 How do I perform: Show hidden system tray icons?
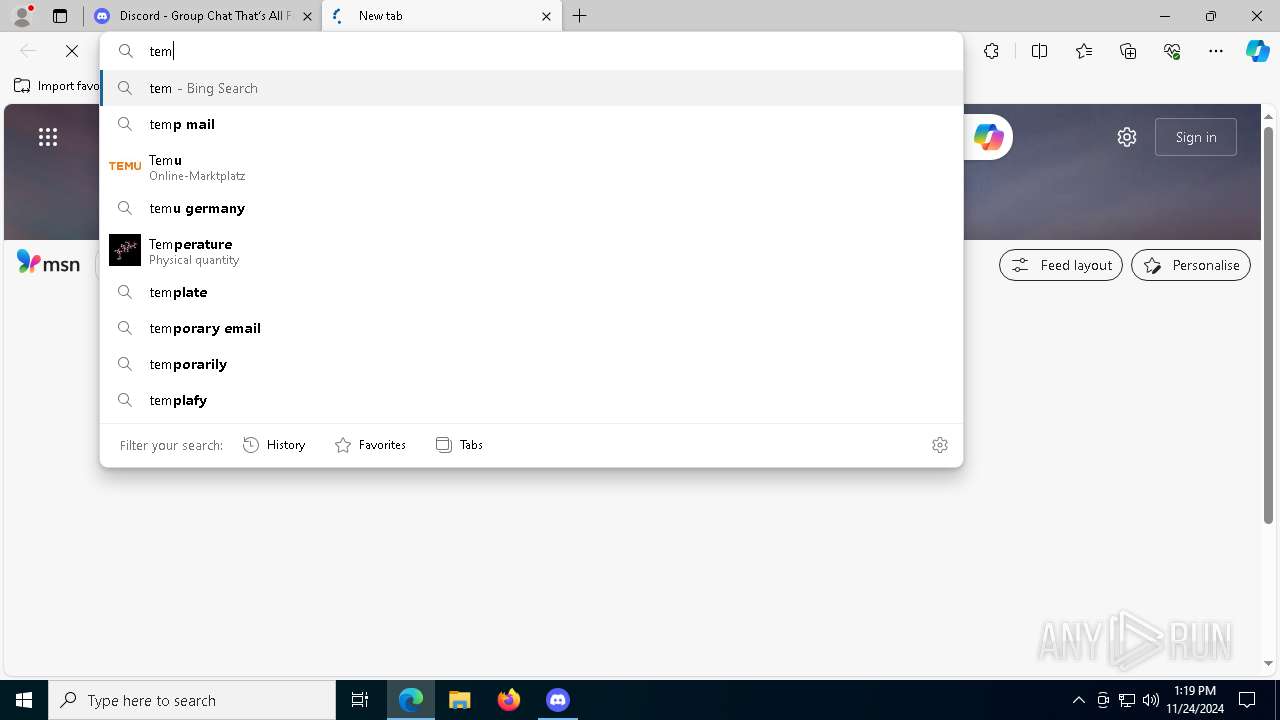point(1078,700)
